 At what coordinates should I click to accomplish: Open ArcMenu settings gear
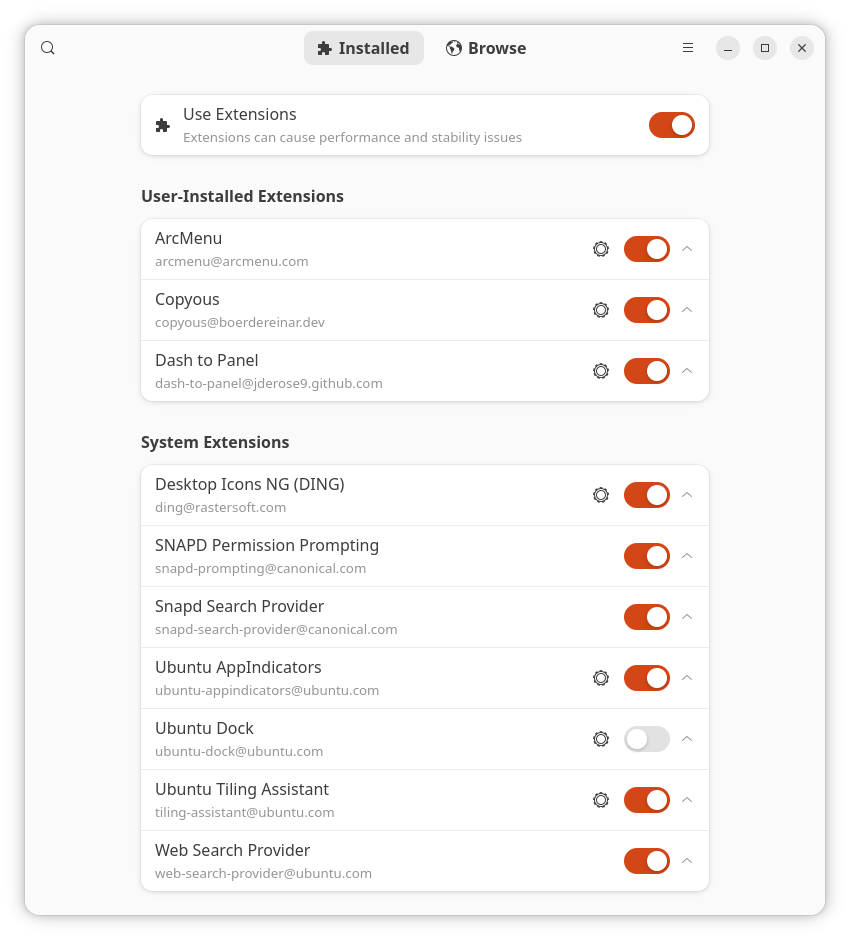click(x=601, y=249)
